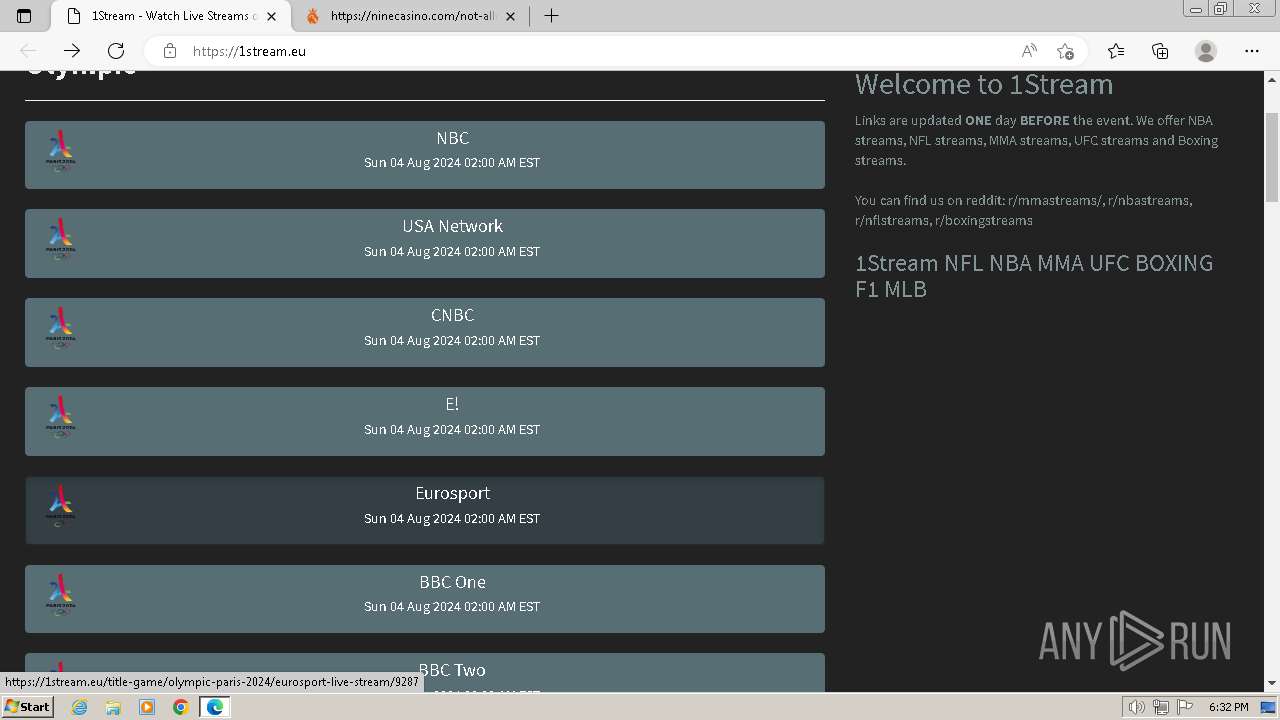Open Windows Media Player taskbar icon
The height and width of the screenshot is (720, 1280).
[147, 707]
